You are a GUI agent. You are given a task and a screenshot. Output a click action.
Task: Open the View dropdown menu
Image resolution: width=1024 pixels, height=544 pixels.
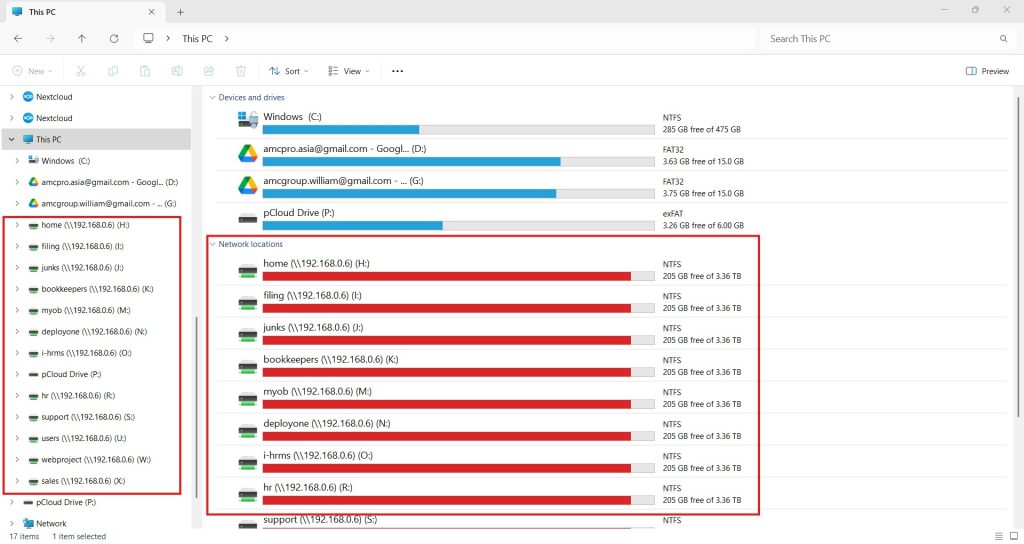coord(349,71)
